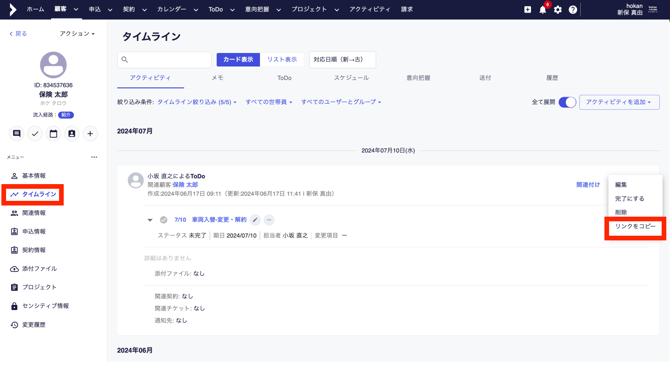Screen dimensions: 670x391
Task: Click the 関連付け link
Action: (x=588, y=185)
